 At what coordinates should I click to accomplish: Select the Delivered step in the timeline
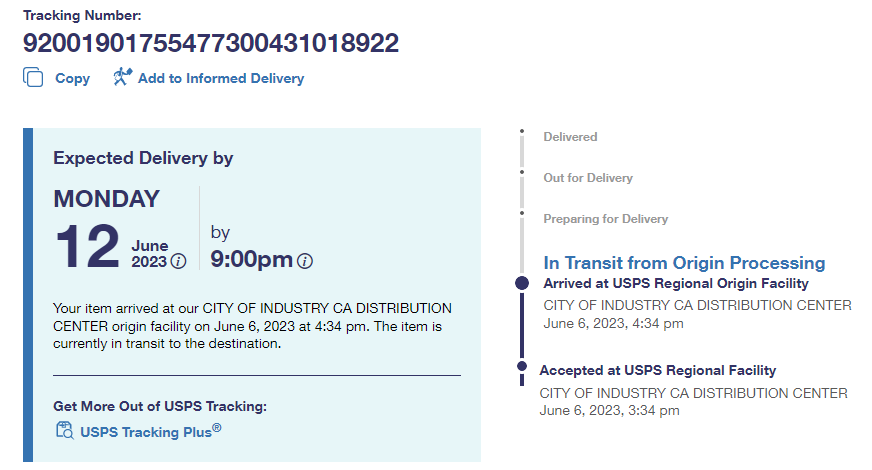(x=570, y=137)
